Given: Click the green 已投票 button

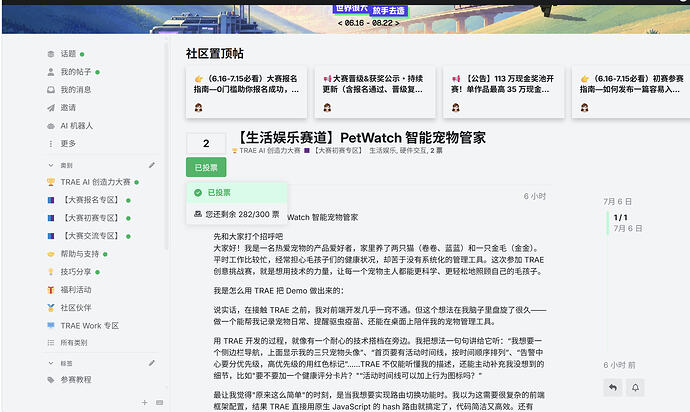Looking at the screenshot, I should [206, 167].
